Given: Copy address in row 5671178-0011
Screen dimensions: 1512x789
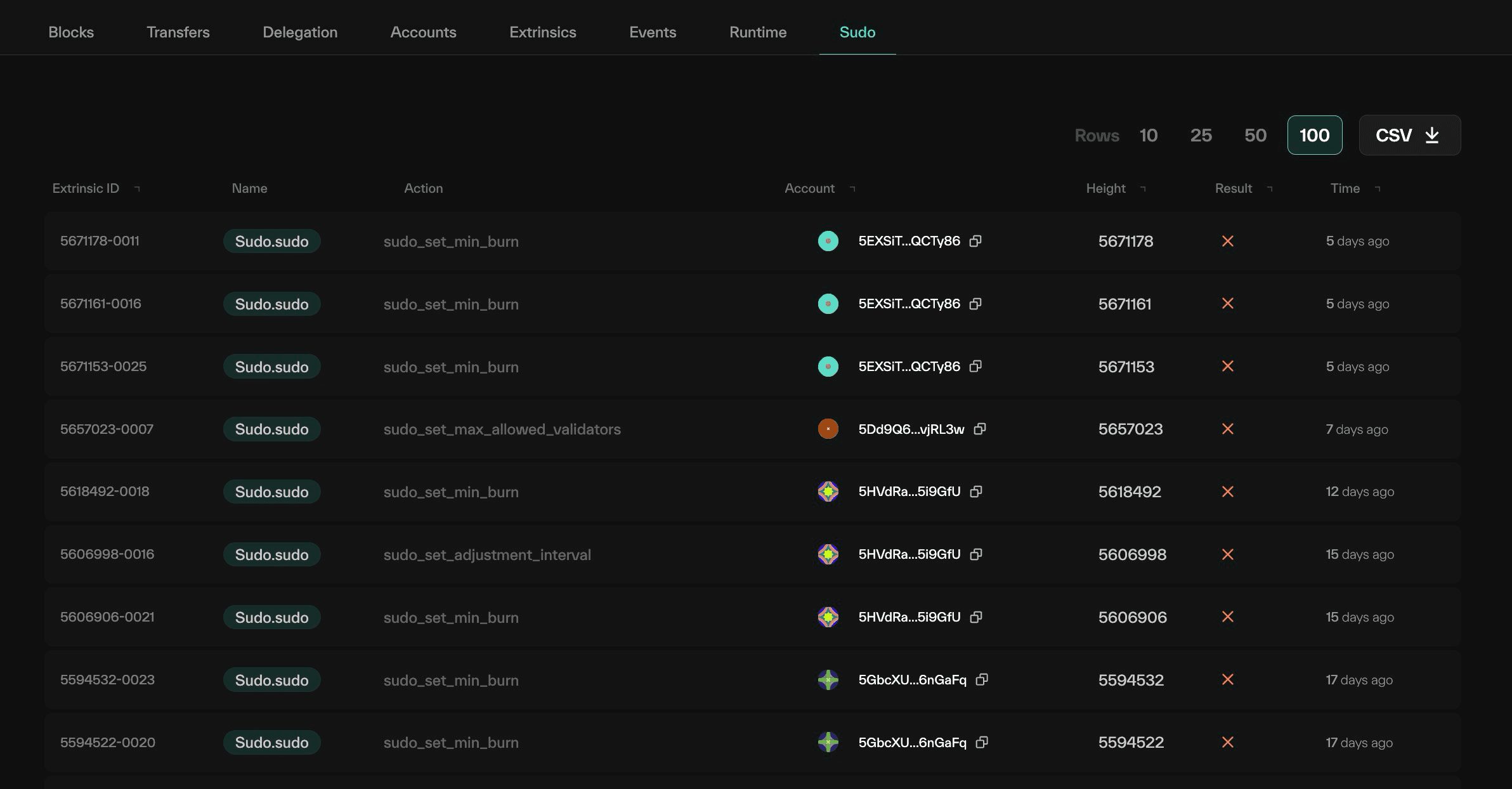Looking at the screenshot, I should (975, 241).
